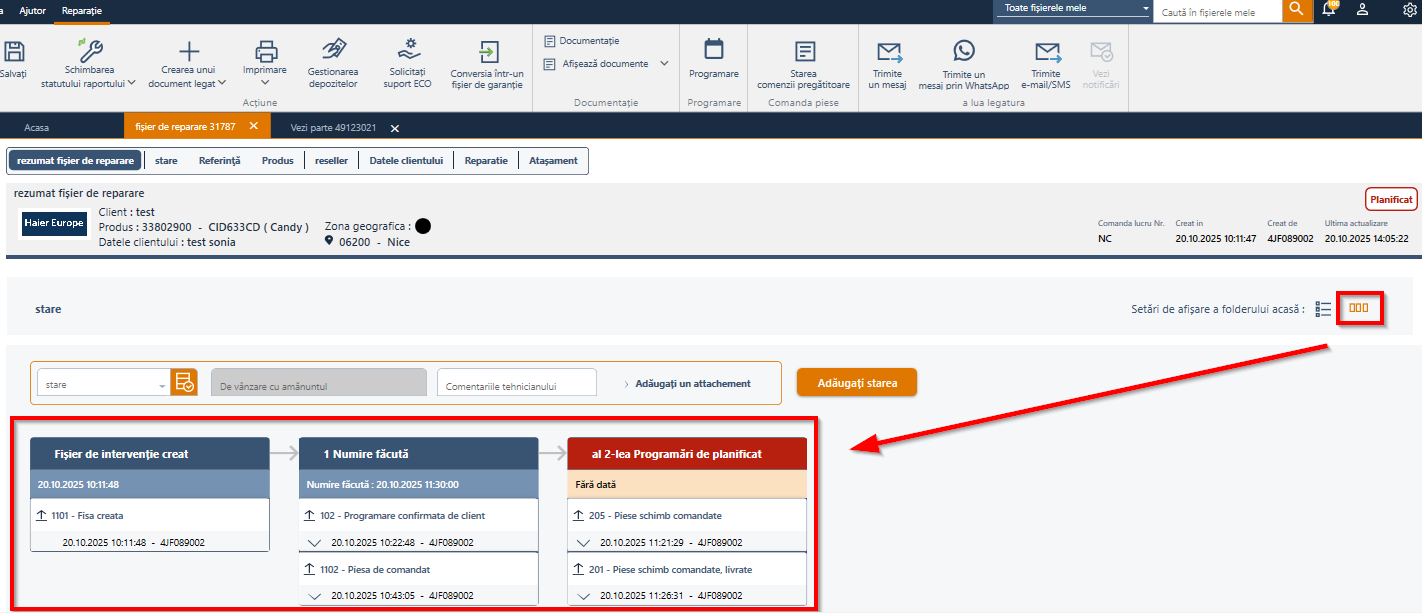Click the Caută în fișierele mele search field

point(1218,11)
